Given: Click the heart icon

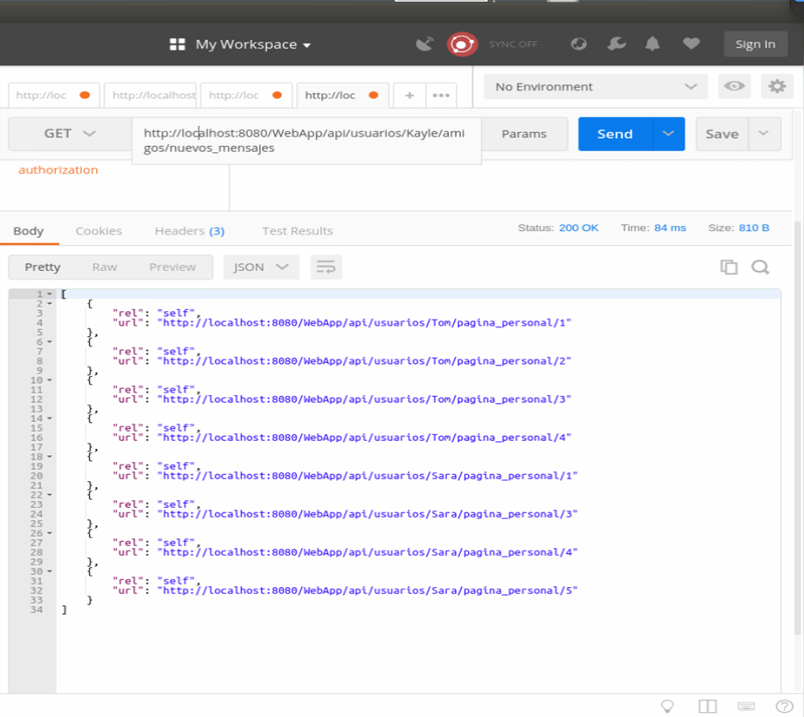Looking at the screenshot, I should (x=691, y=44).
